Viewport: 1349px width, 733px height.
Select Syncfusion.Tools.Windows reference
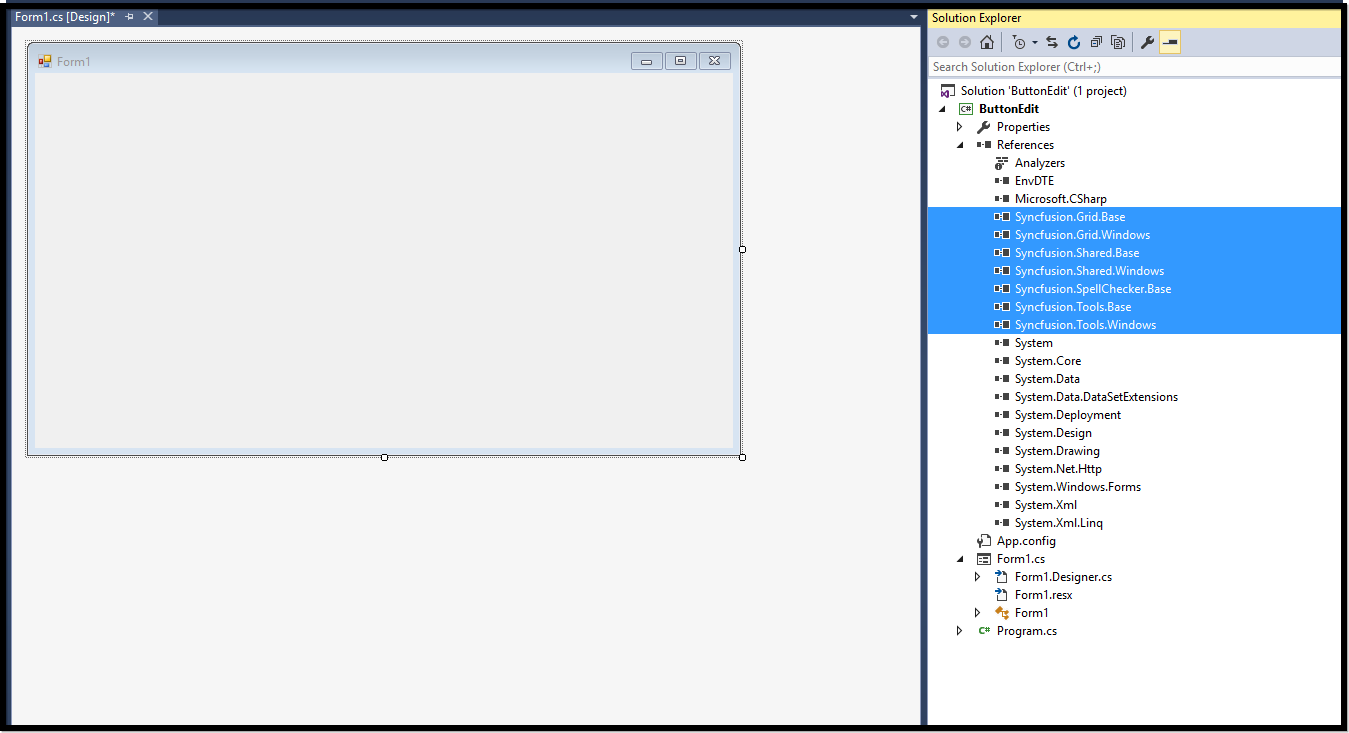pos(1085,325)
